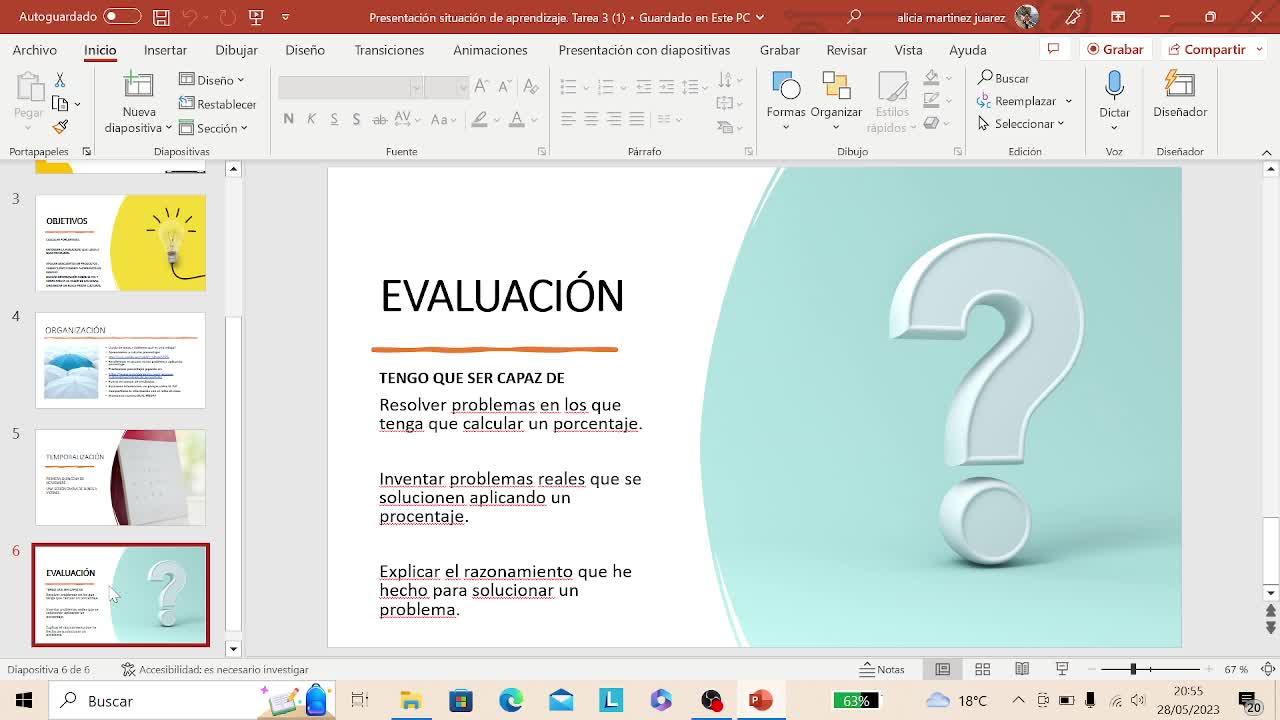The image size is (1280, 720).
Task: Toggle the Notas pane
Action: (882, 669)
